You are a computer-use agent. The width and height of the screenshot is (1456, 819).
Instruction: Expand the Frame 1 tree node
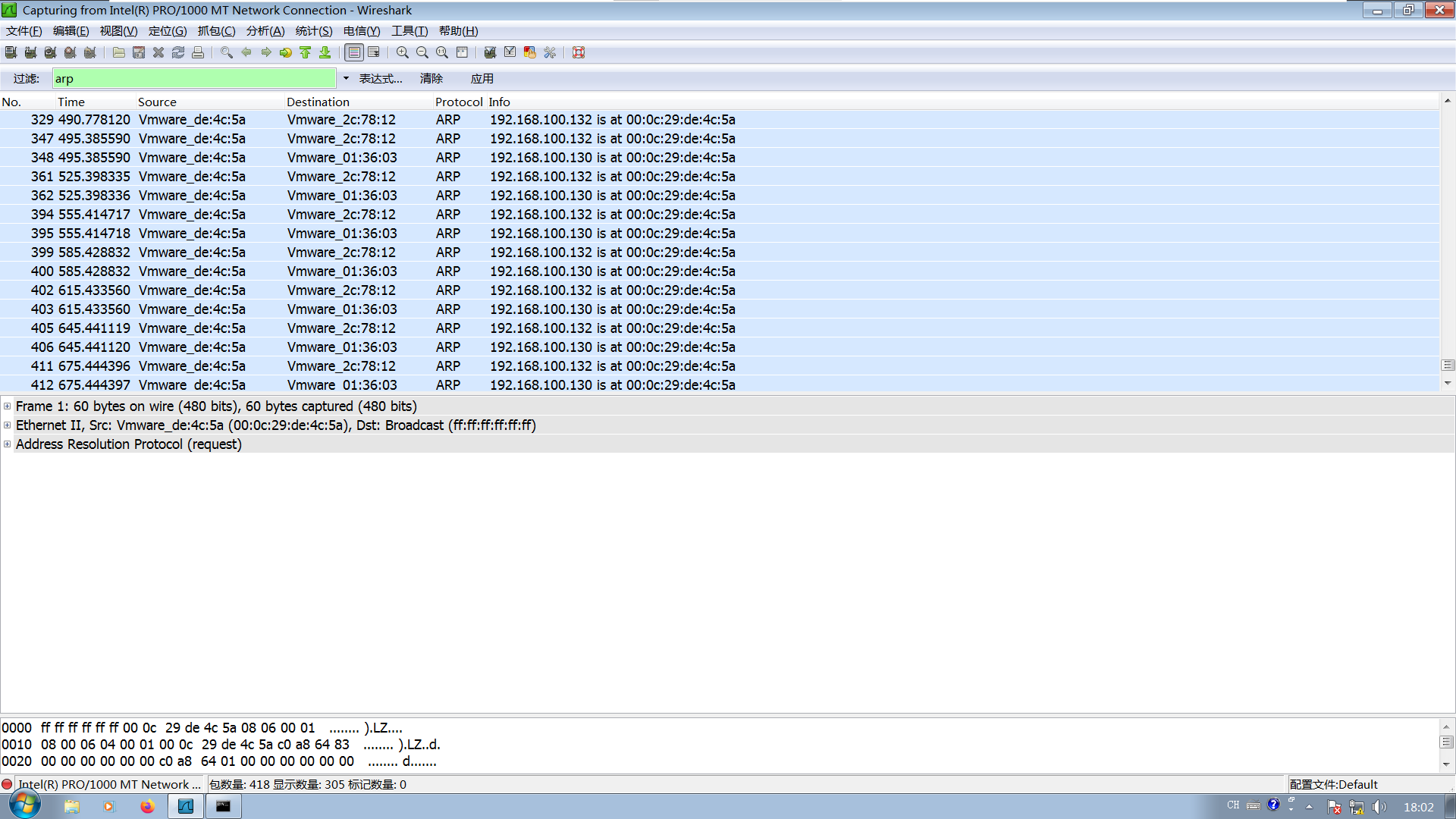tap(8, 406)
